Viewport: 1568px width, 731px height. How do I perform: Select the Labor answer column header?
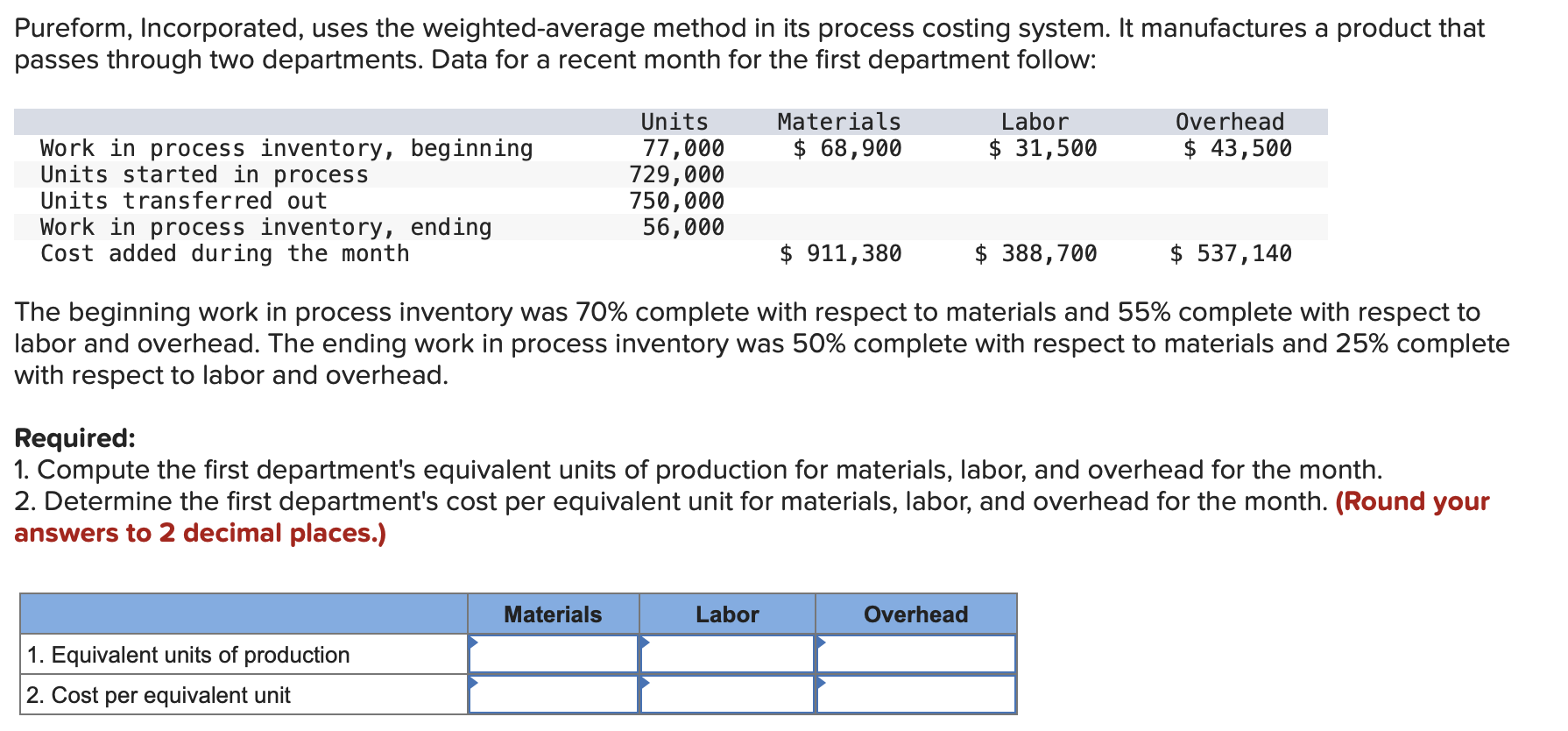point(727,614)
